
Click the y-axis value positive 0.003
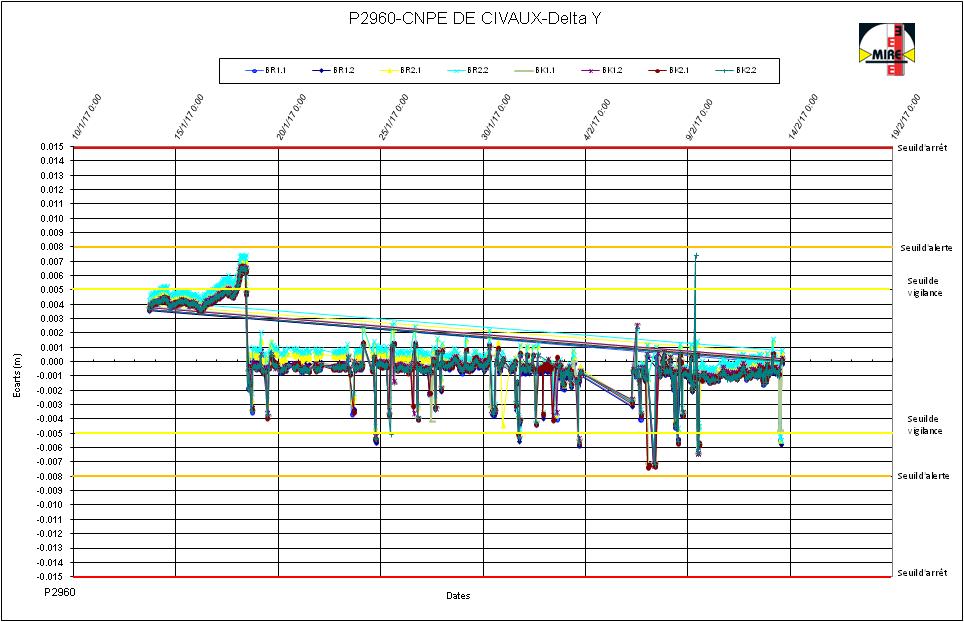(52, 319)
